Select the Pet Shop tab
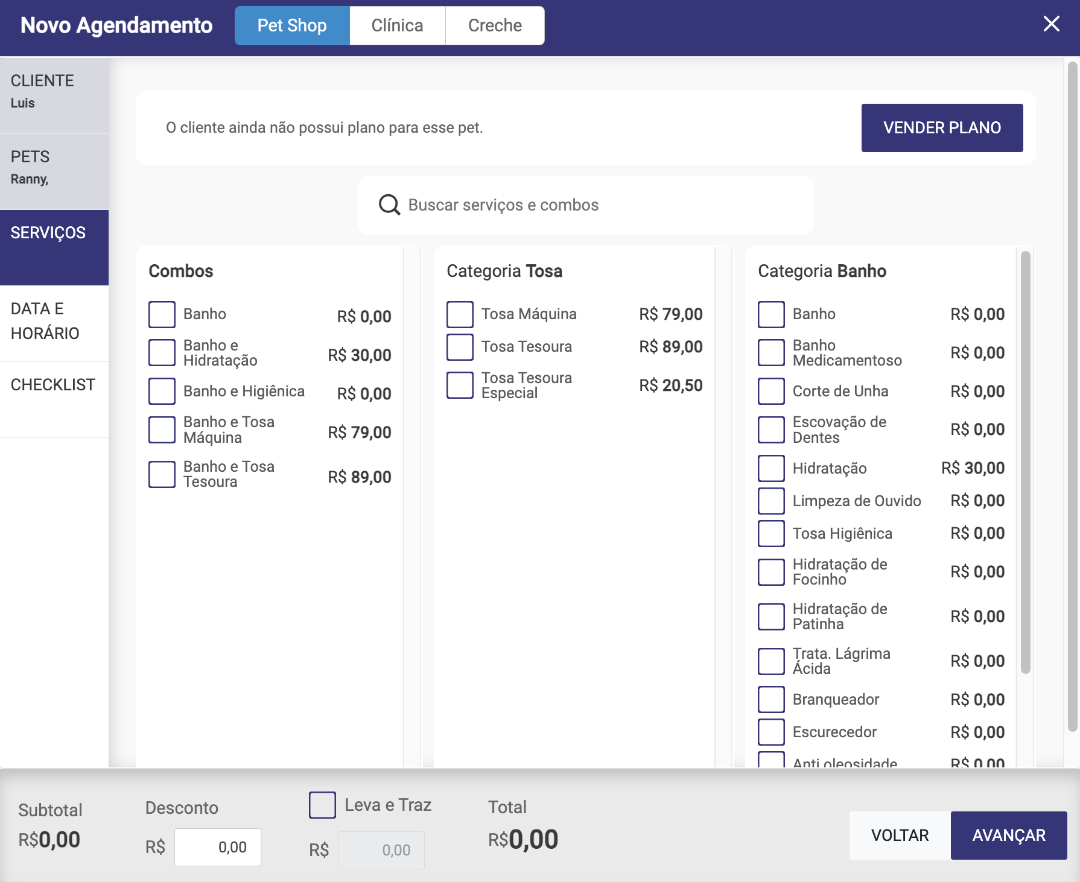 click(x=292, y=26)
